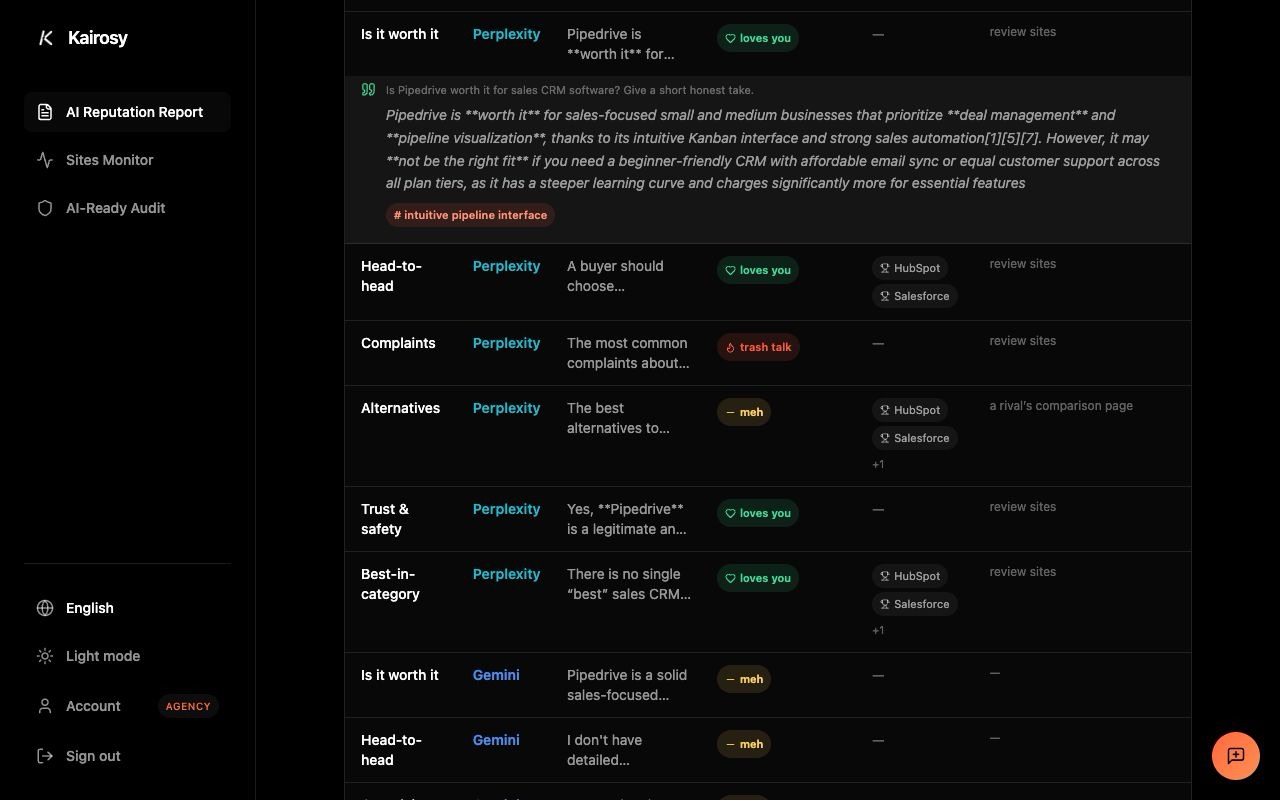Click Salesforce chip in Best-in-category row
The image size is (1280, 800).
[x=915, y=604]
